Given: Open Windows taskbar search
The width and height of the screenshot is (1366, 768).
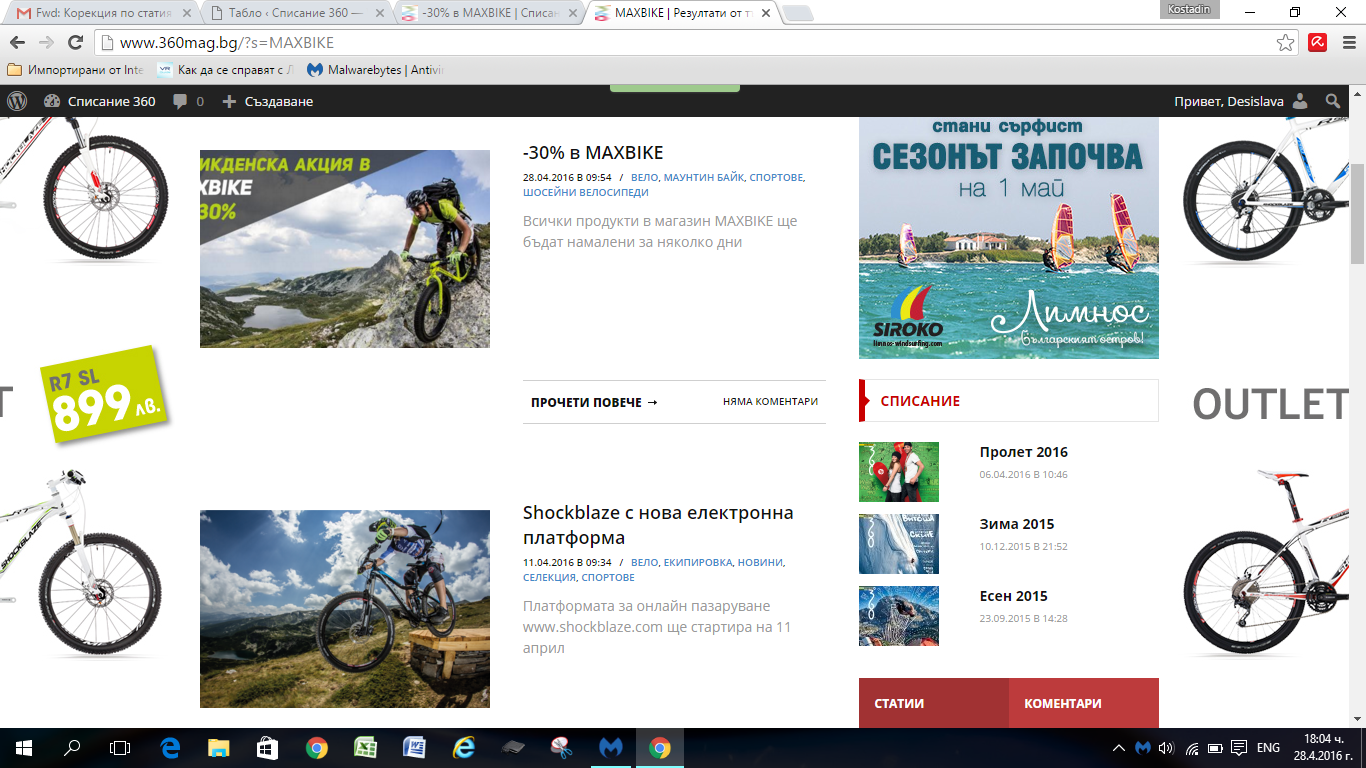Looking at the screenshot, I should (72, 747).
